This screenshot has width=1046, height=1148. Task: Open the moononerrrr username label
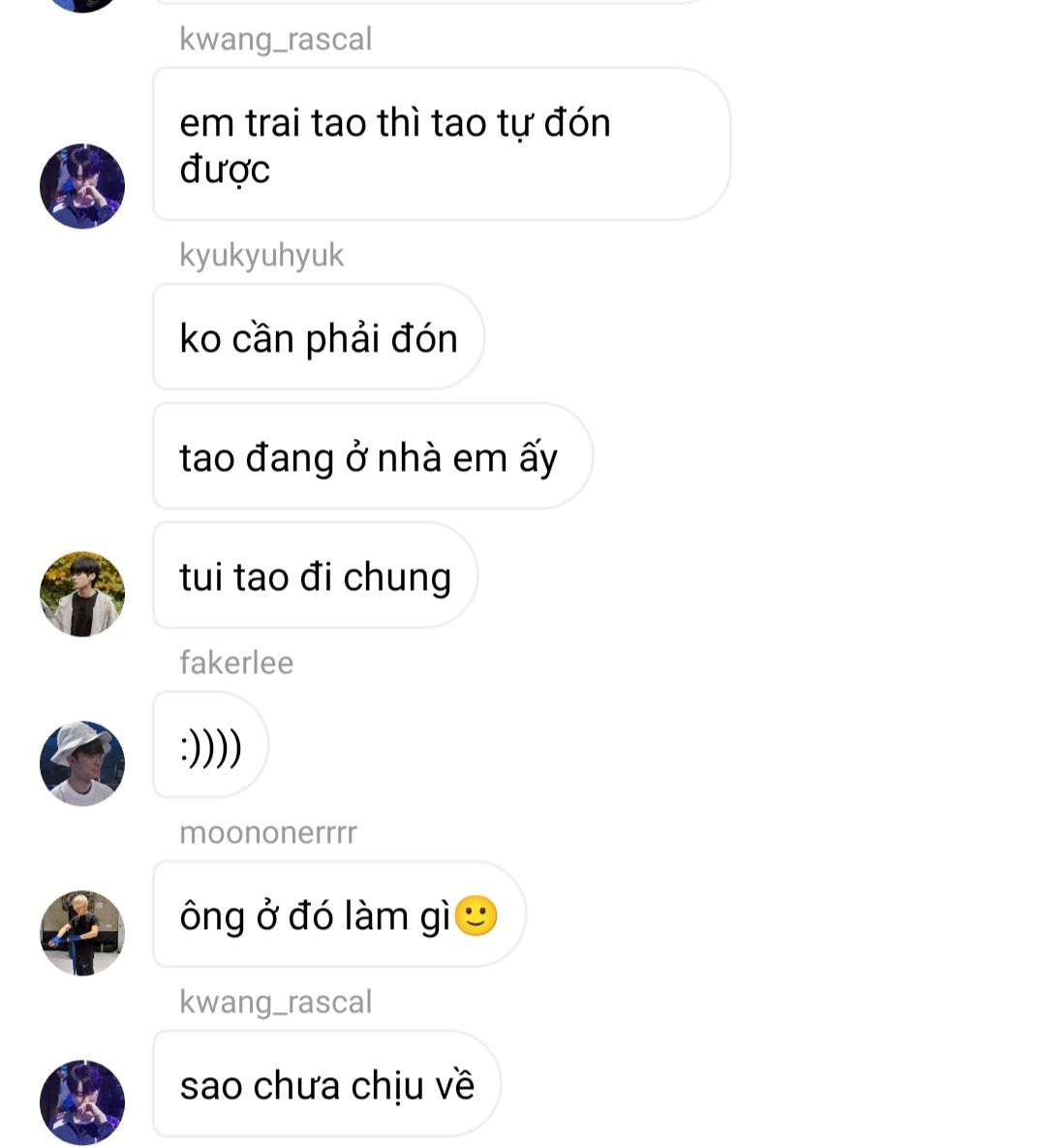pos(268,832)
